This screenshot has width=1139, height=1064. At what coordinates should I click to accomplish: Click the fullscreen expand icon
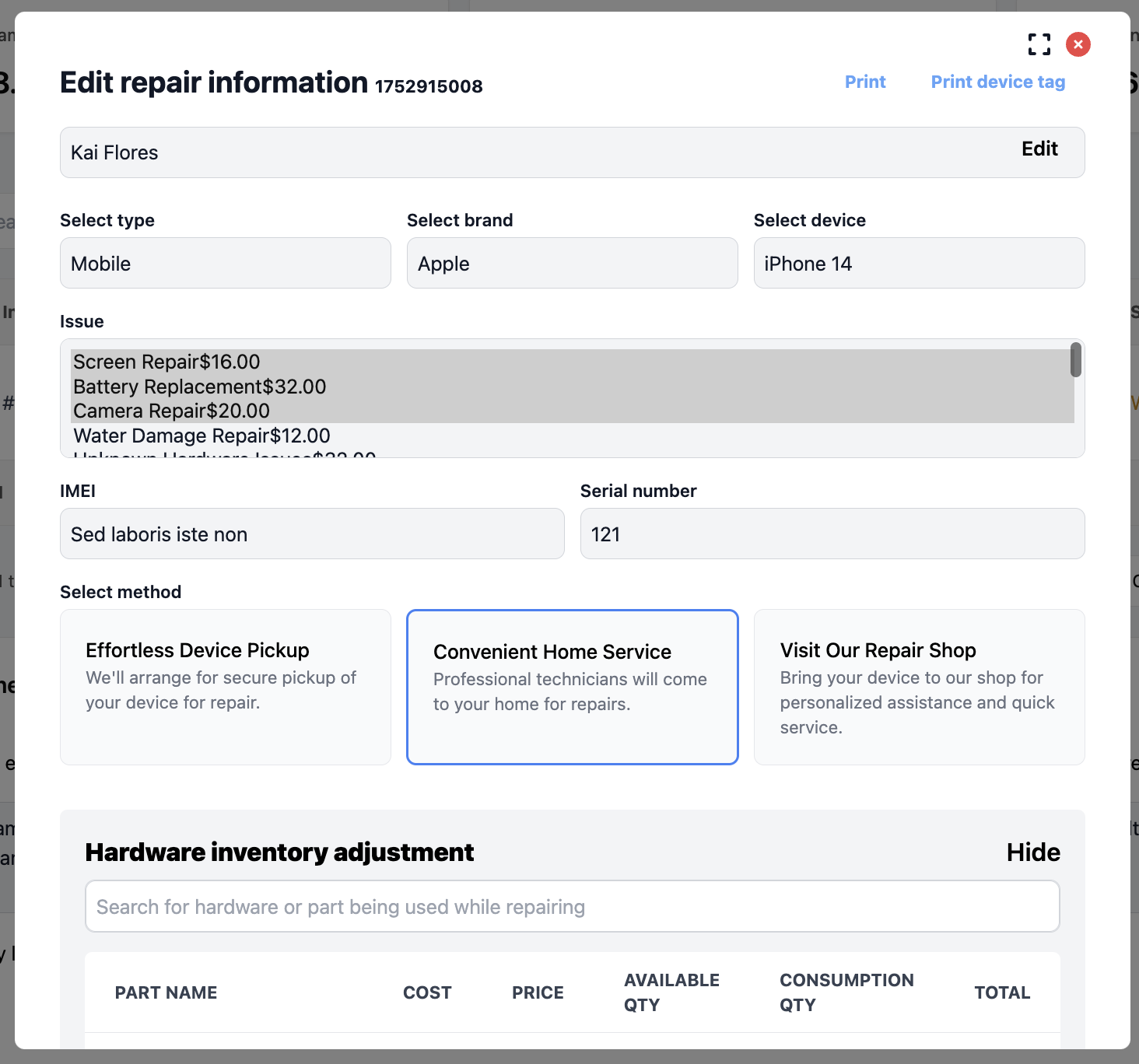[1039, 44]
